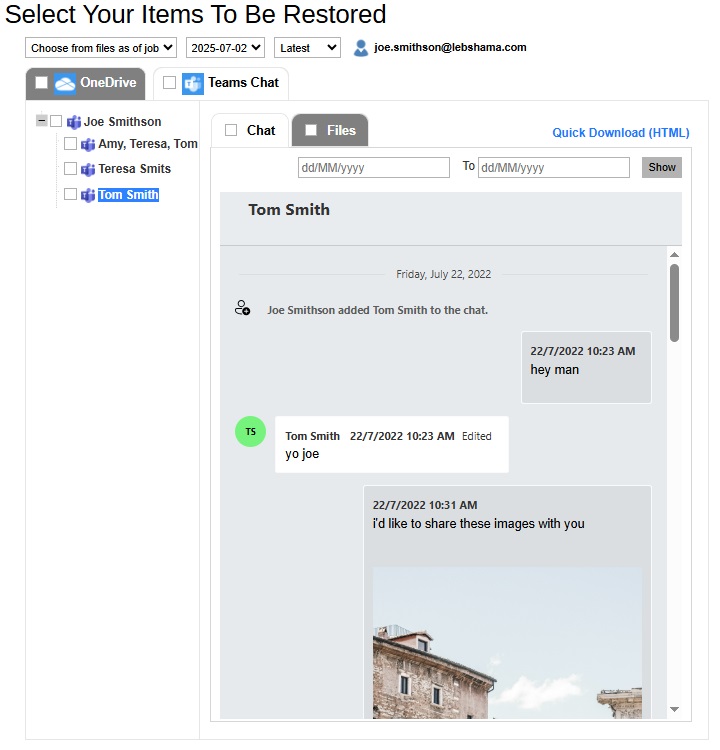Switch to the Teams Chat tab
The height and width of the screenshot is (750, 720).
pyautogui.click(x=221, y=84)
